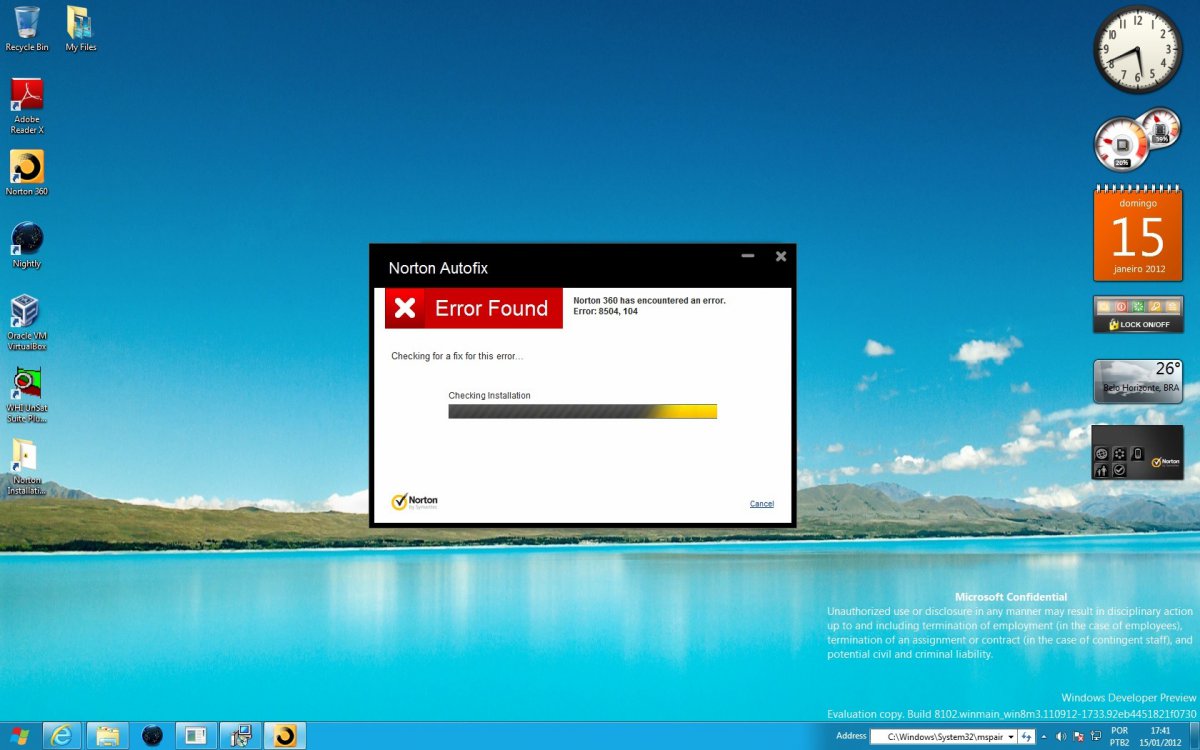
Task: Click the key icon in lock gadget
Action: pyautogui.click(x=1154, y=306)
